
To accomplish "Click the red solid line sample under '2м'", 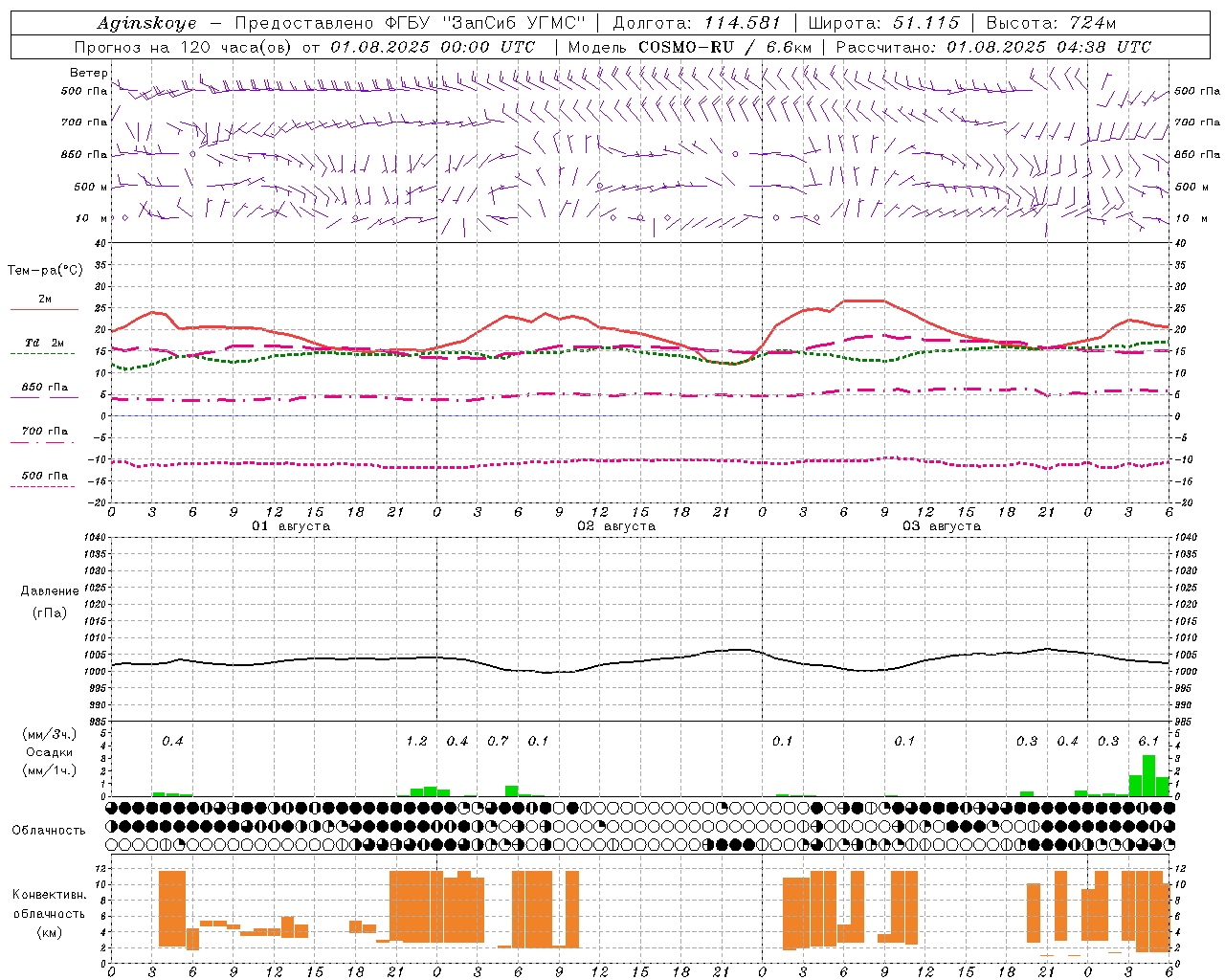I will coord(44,310).
